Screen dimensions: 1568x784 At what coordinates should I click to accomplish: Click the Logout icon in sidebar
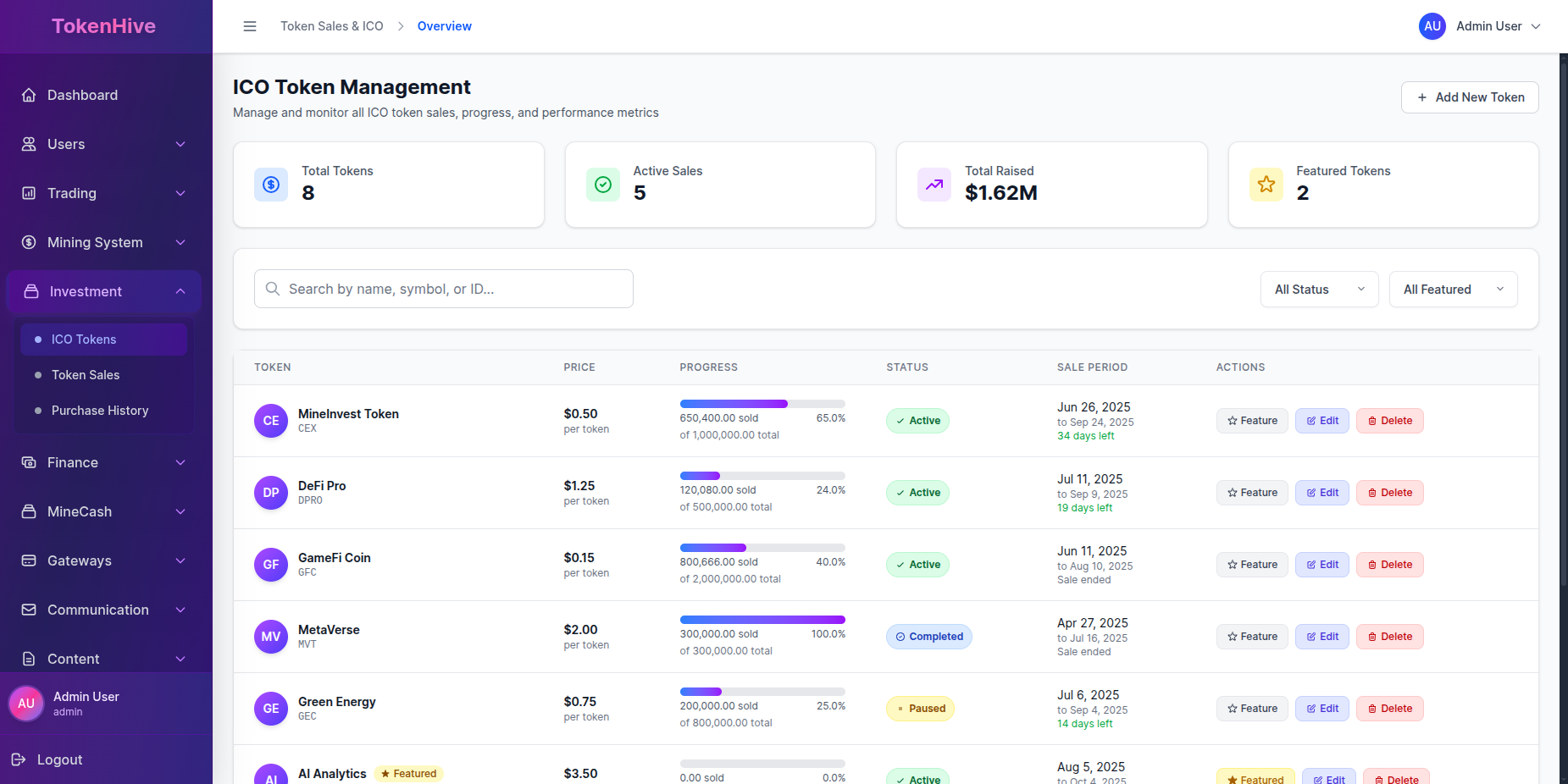coord(19,759)
